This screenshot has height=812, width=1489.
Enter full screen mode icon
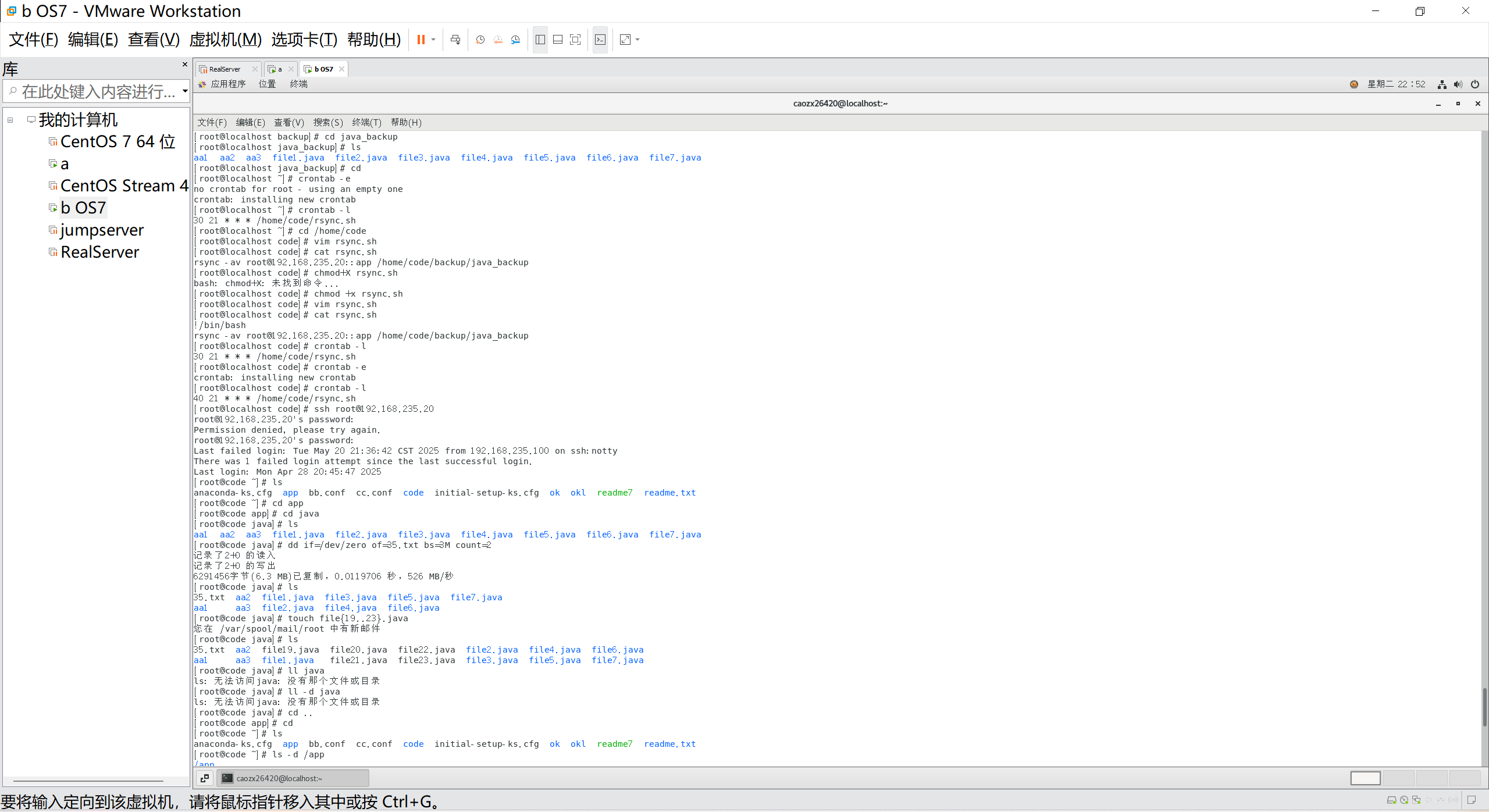(x=575, y=40)
